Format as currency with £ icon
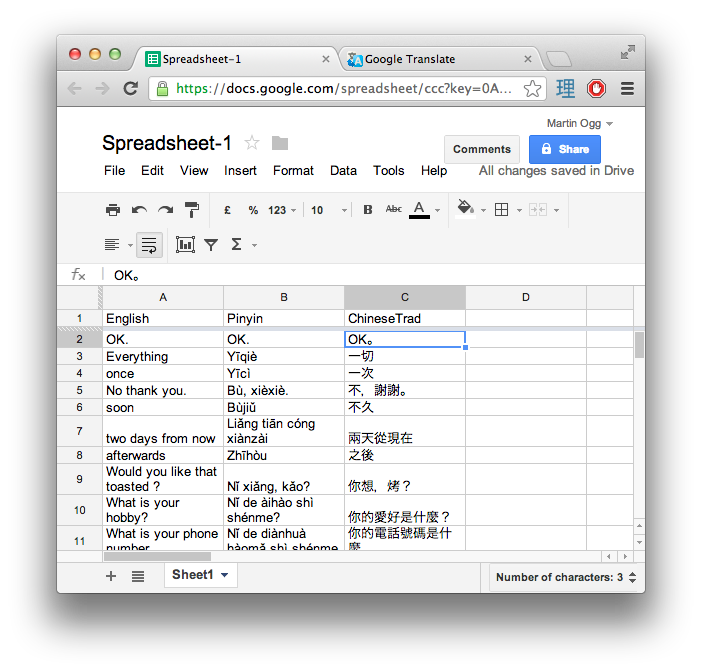Image resolution: width=702 pixels, height=672 pixels. pos(227,210)
